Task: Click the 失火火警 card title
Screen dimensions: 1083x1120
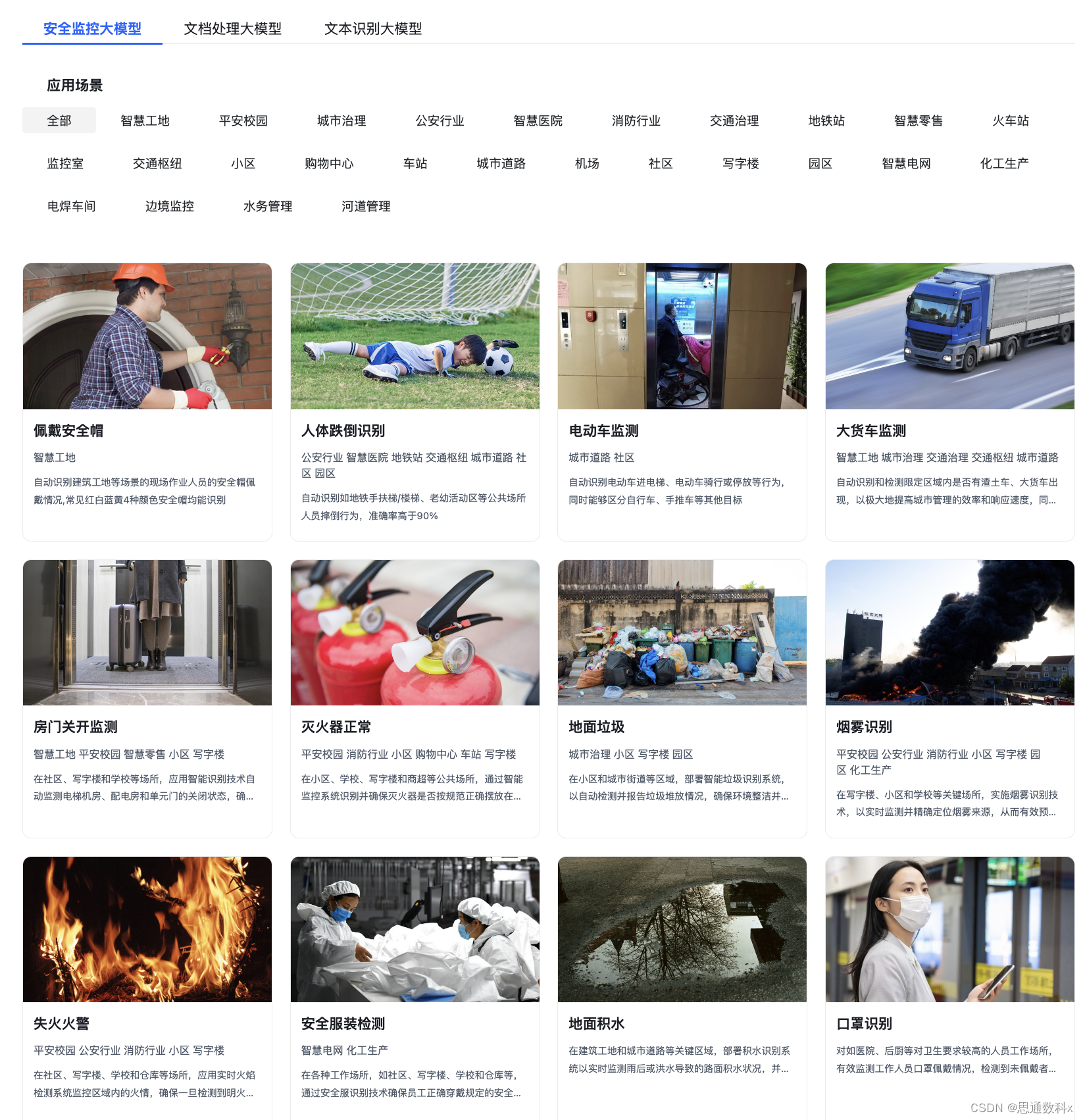Action: tap(61, 1024)
